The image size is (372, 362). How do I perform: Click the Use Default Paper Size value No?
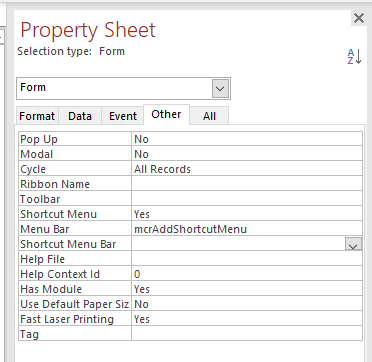coord(247,304)
